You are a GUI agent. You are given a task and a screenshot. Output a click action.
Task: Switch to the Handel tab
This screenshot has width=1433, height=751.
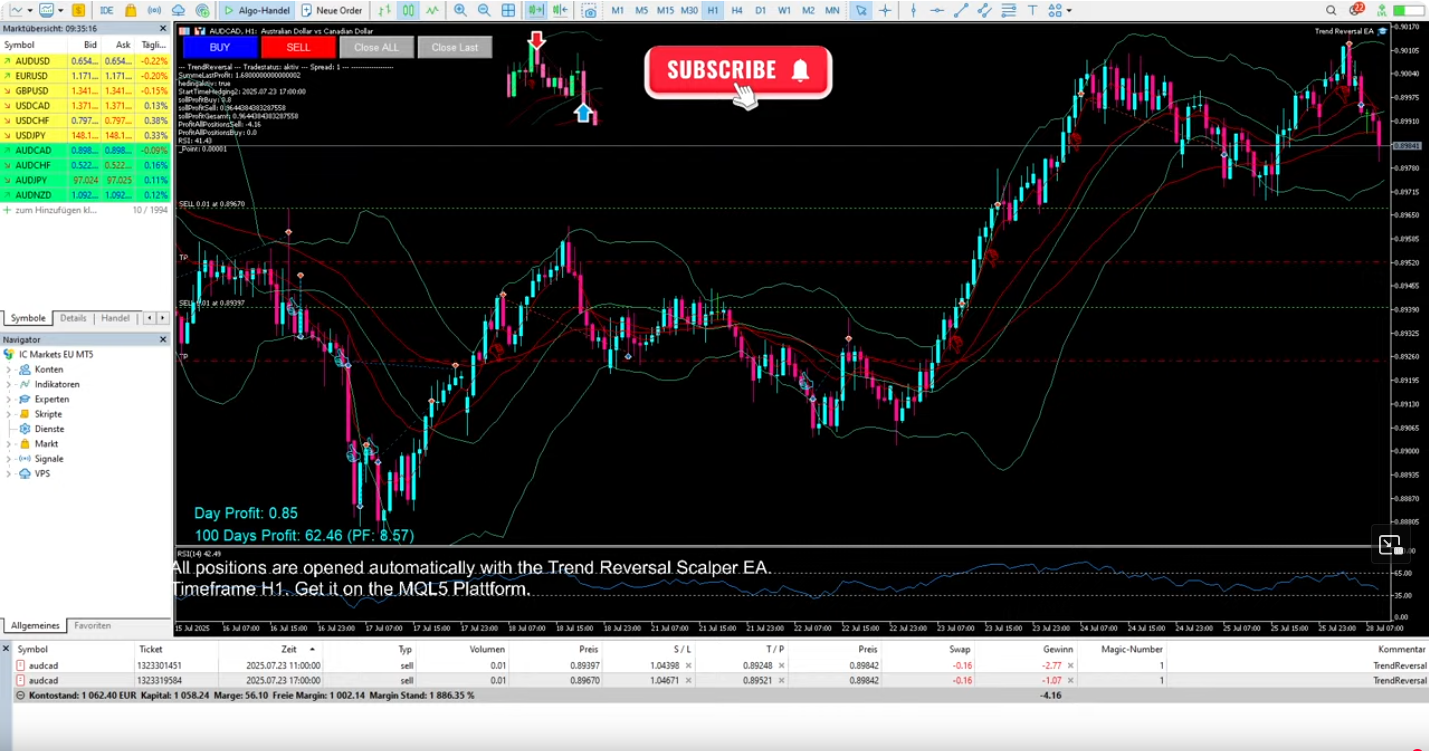[x=115, y=318]
